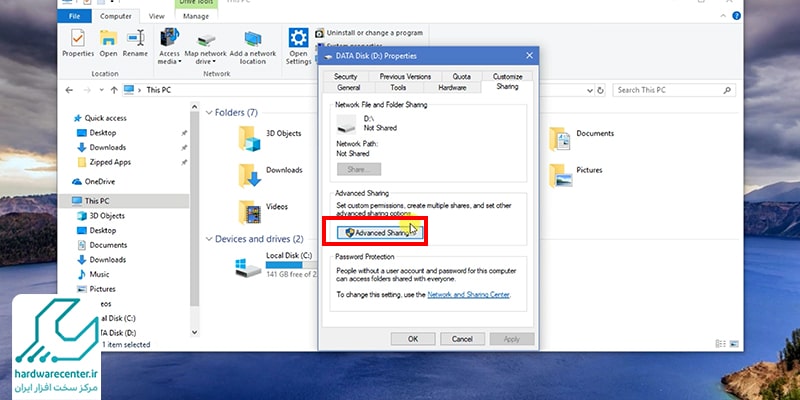Click the ribbon Help question icon

pyautogui.click(x=736, y=16)
